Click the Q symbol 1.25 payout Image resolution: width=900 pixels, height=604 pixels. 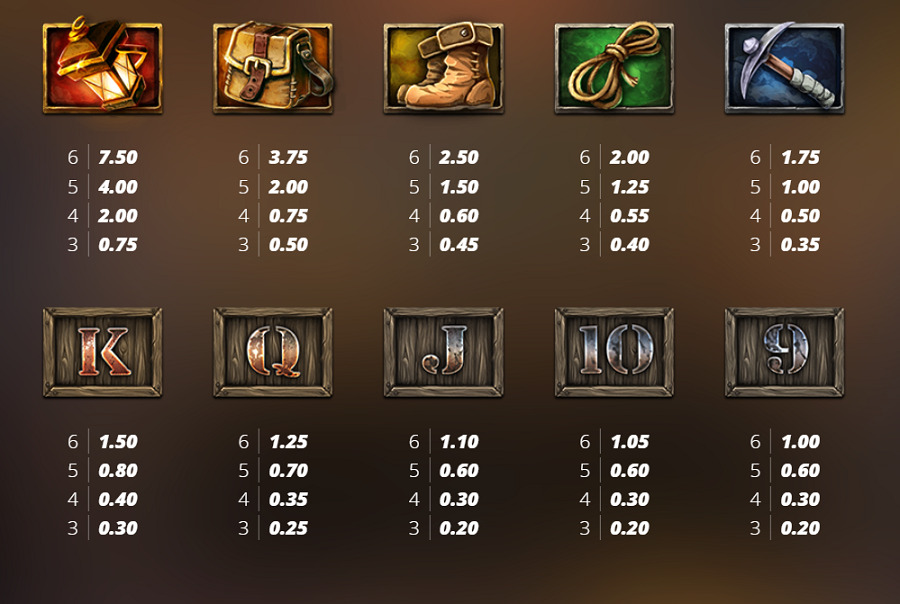(288, 442)
